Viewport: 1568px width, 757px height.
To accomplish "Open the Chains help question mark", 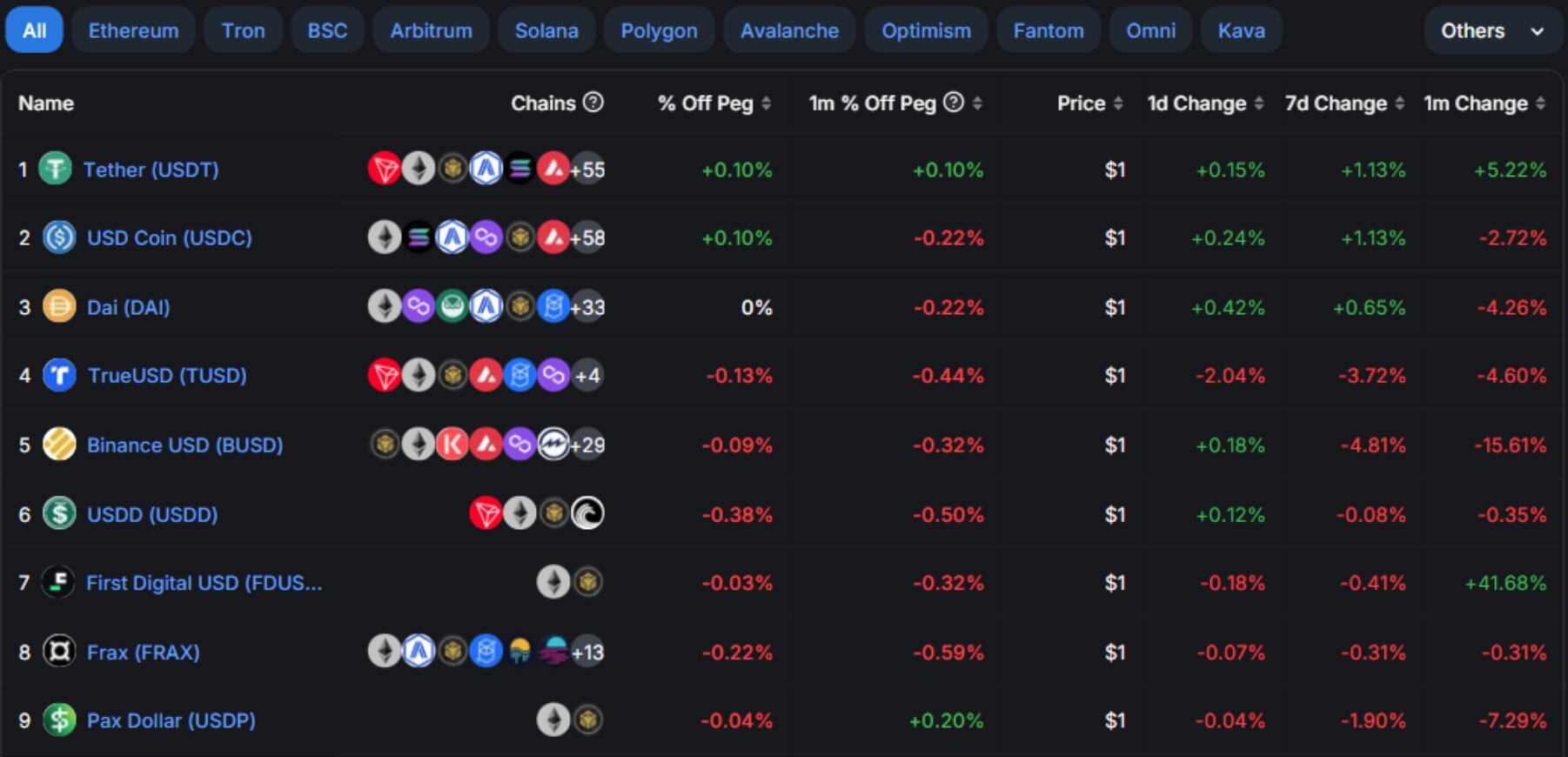I will click(593, 103).
